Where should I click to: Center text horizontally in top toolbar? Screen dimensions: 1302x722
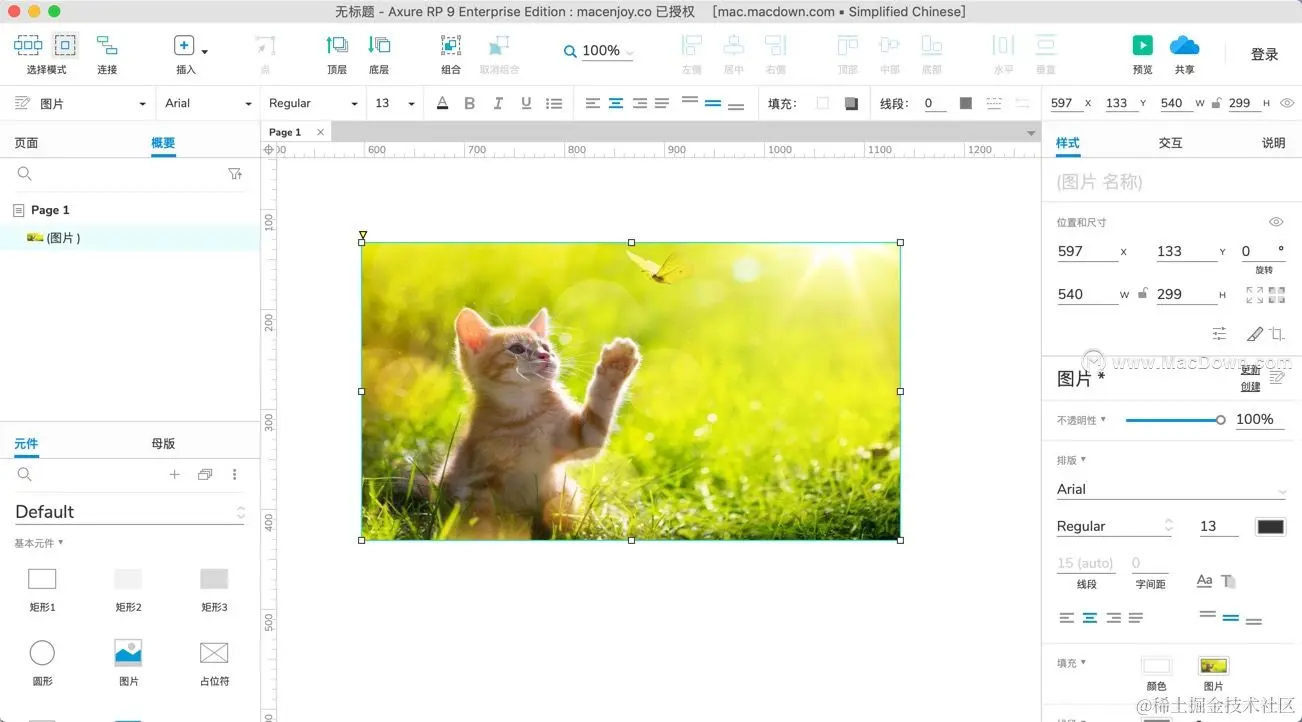[x=617, y=103]
